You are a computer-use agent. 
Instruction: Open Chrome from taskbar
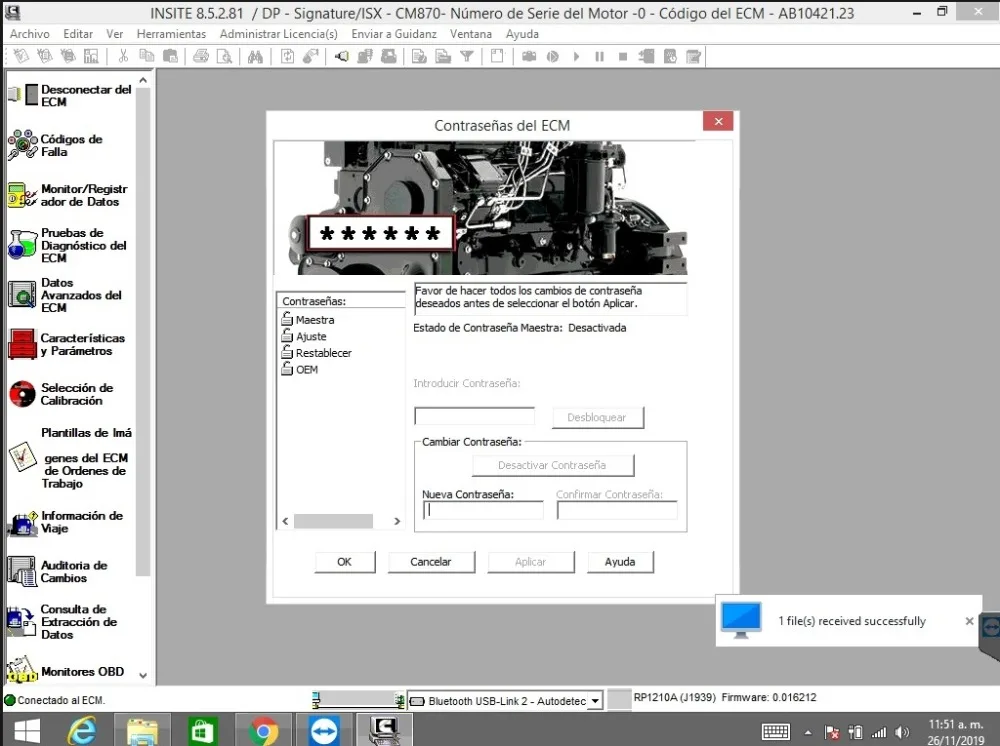(263, 731)
